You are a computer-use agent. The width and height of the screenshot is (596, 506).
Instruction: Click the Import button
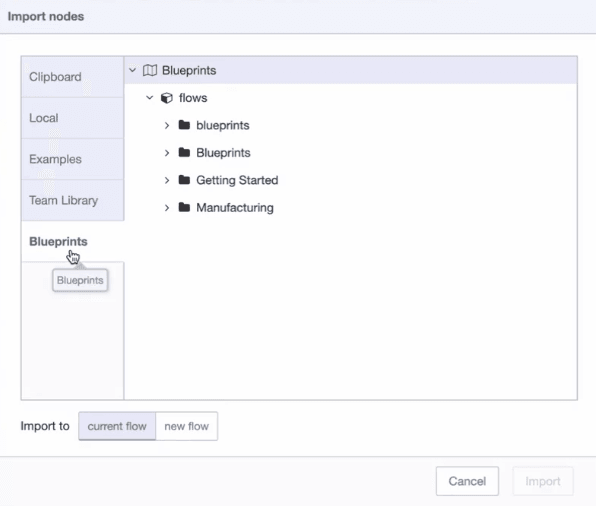point(543,481)
